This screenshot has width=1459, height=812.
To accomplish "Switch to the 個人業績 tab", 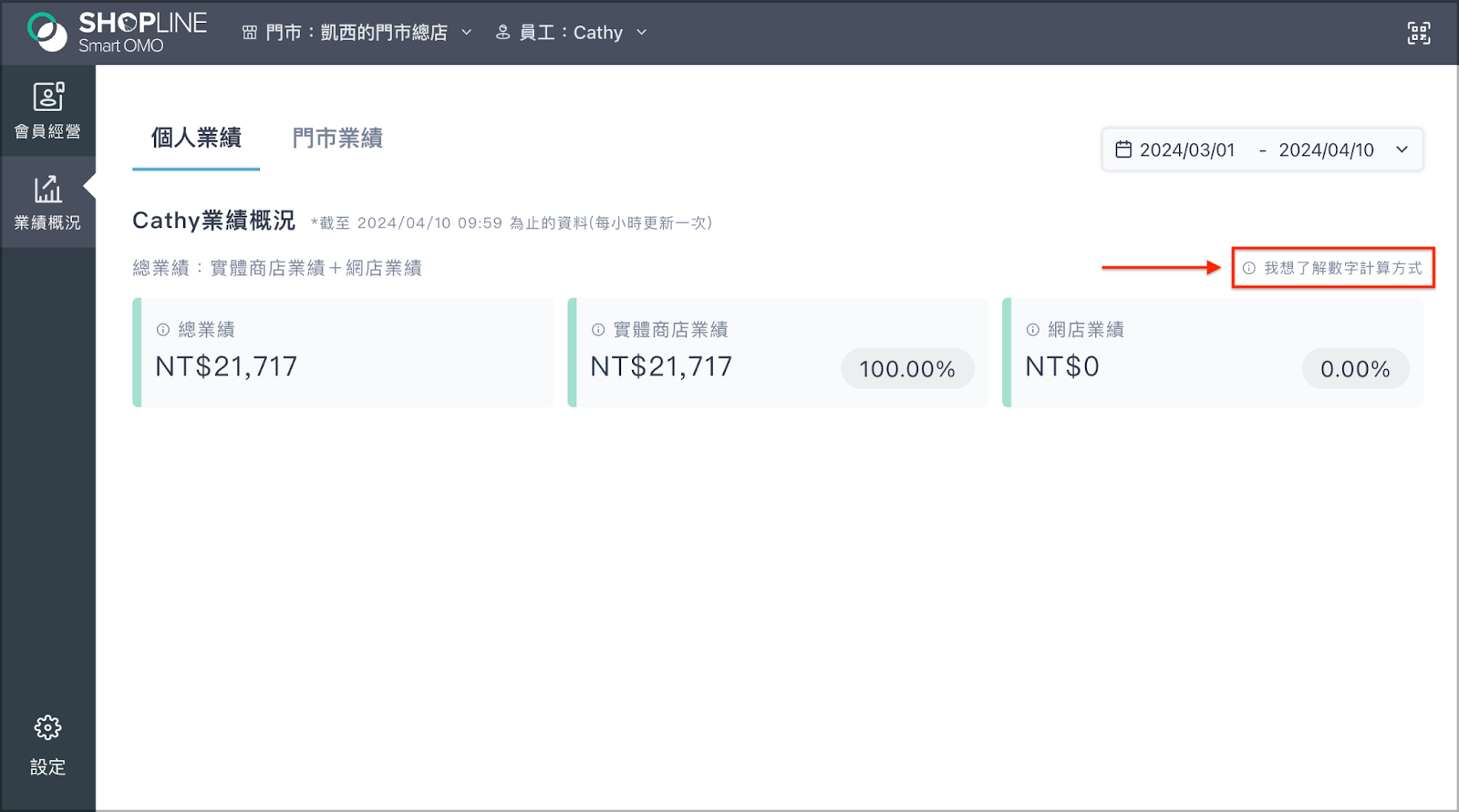I will tap(196, 138).
